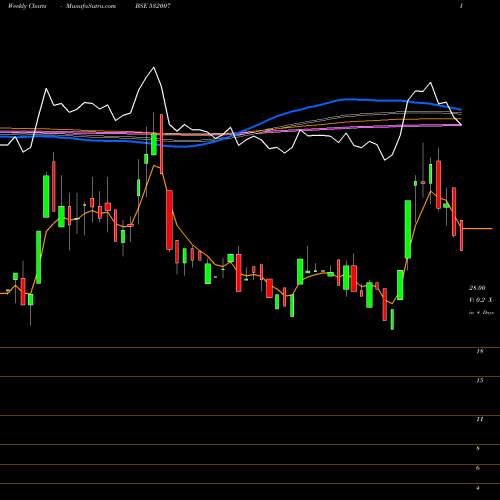500x500 pixels.
Task: Click the '11' axis label
Action: (480, 419)
